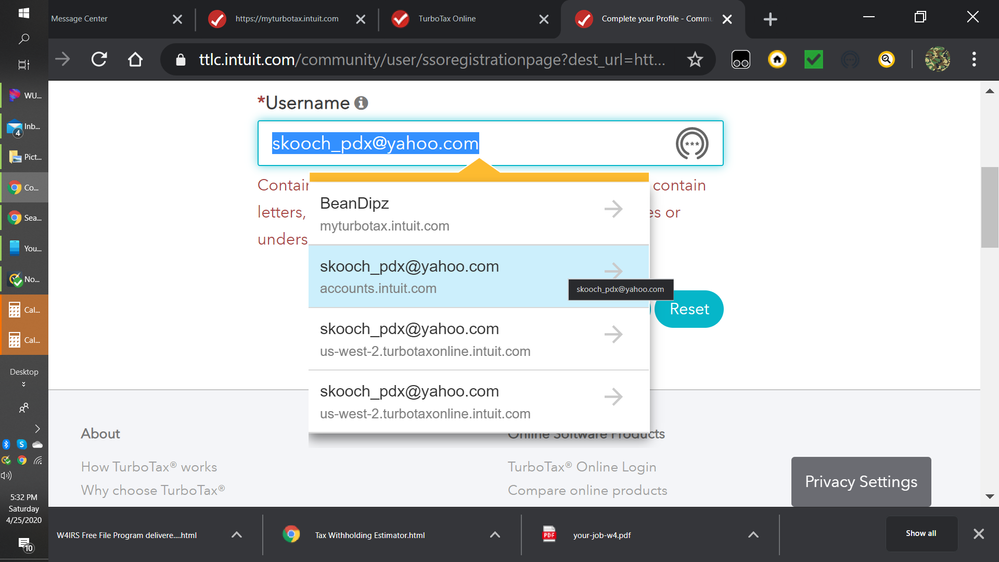The image size is (999, 562).
Task: Open Compare online products link
Action: [x=587, y=490]
